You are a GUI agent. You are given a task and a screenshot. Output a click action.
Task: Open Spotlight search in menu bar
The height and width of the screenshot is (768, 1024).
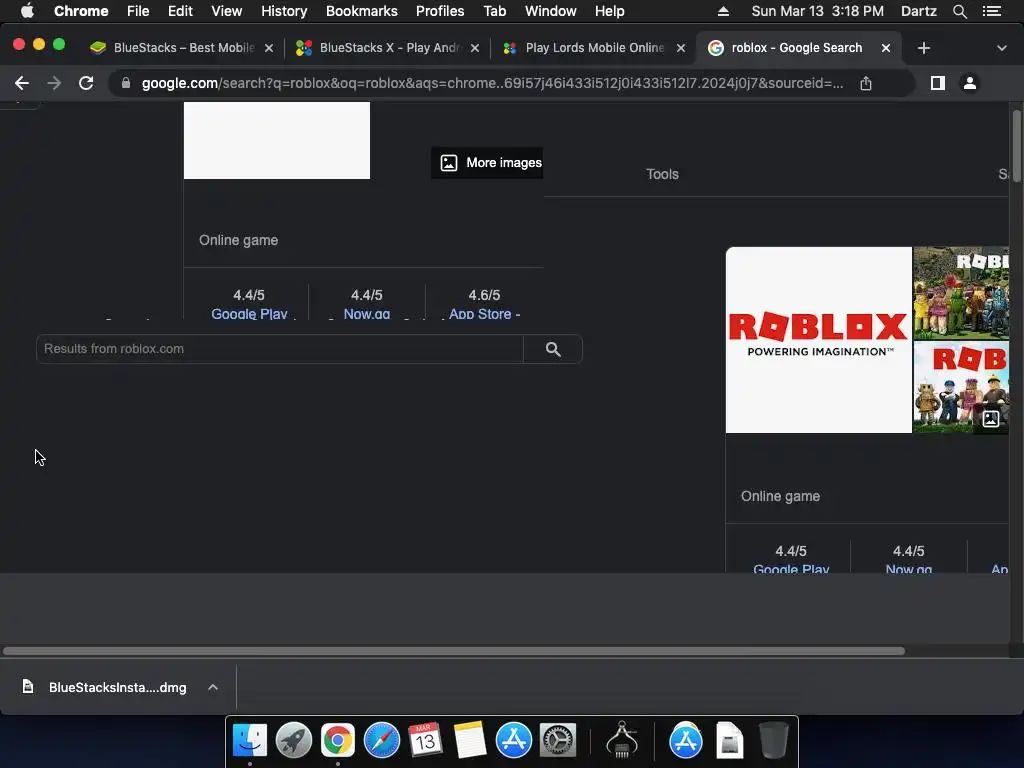[x=959, y=11]
